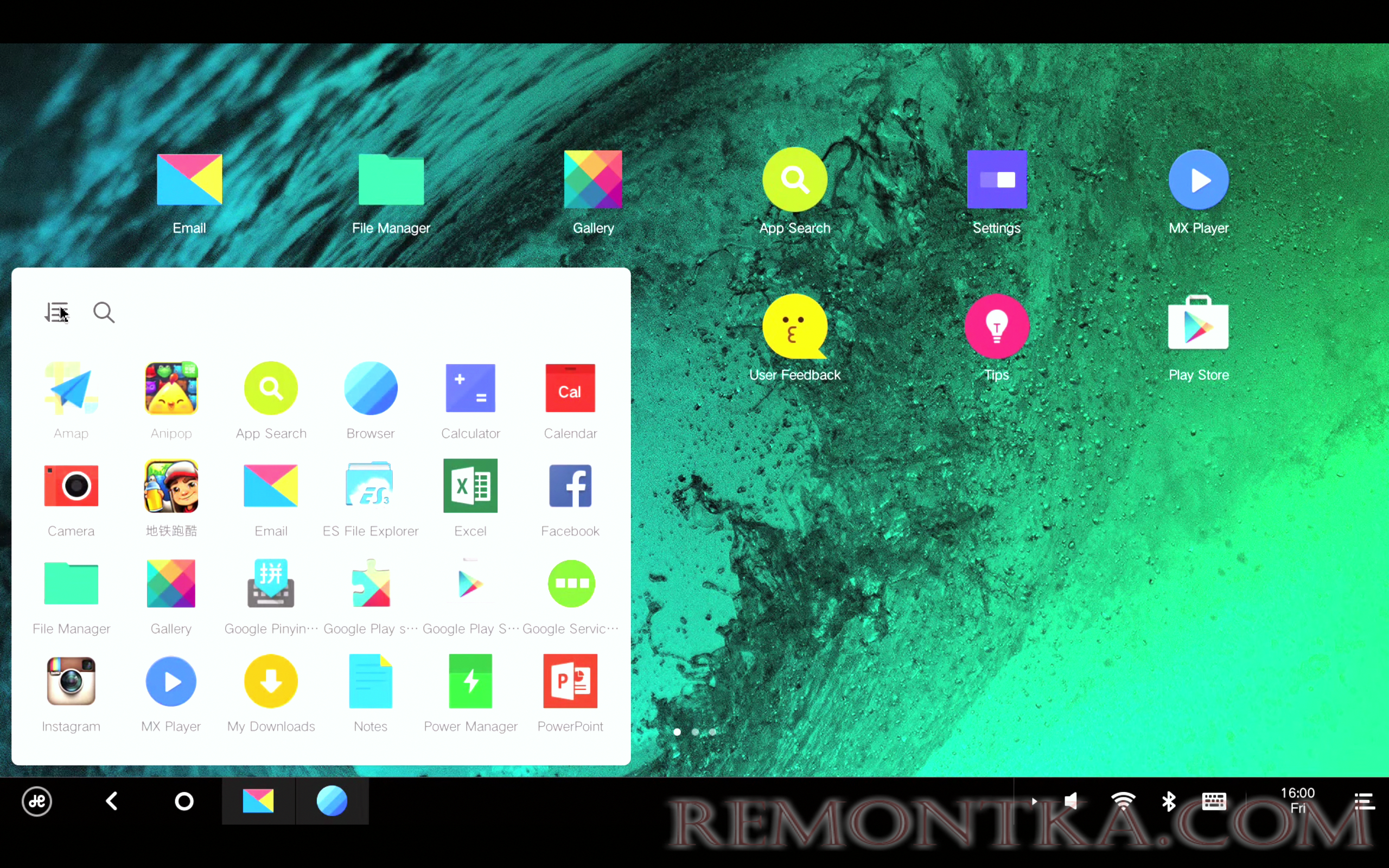
Task: Enable keyboard input from taskbar
Action: click(1215, 800)
